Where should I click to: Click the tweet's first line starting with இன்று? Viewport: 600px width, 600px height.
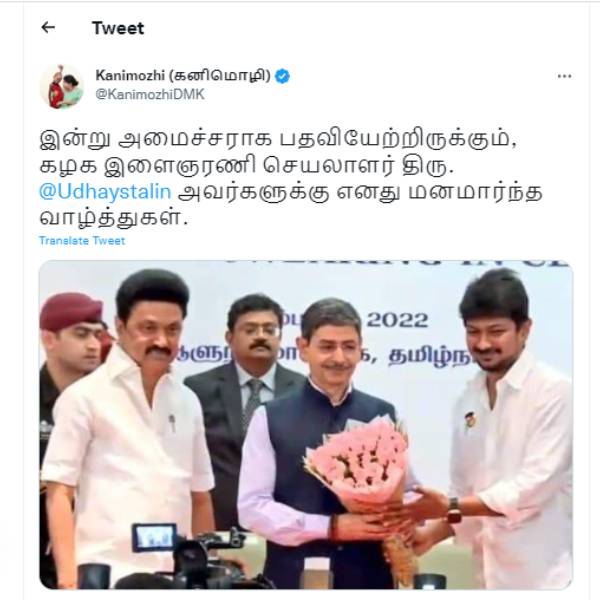[x=278, y=139]
